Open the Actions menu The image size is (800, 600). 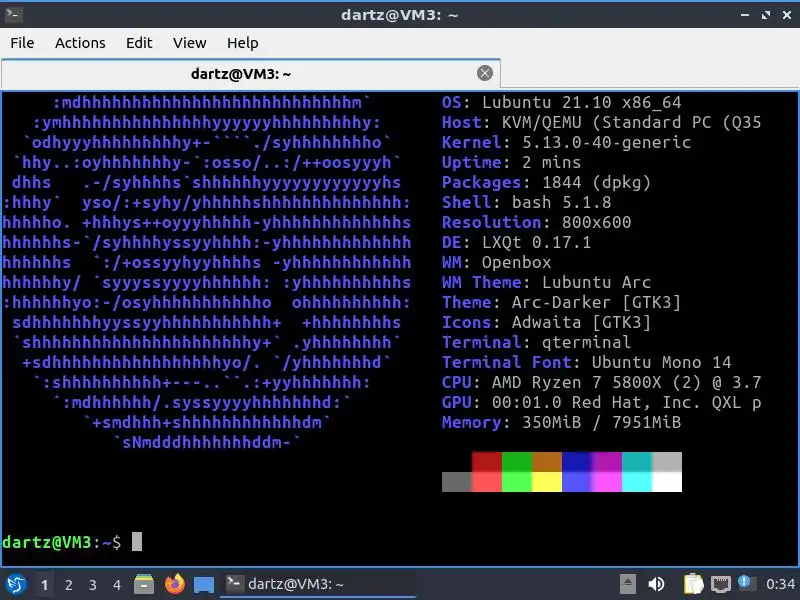pos(80,43)
